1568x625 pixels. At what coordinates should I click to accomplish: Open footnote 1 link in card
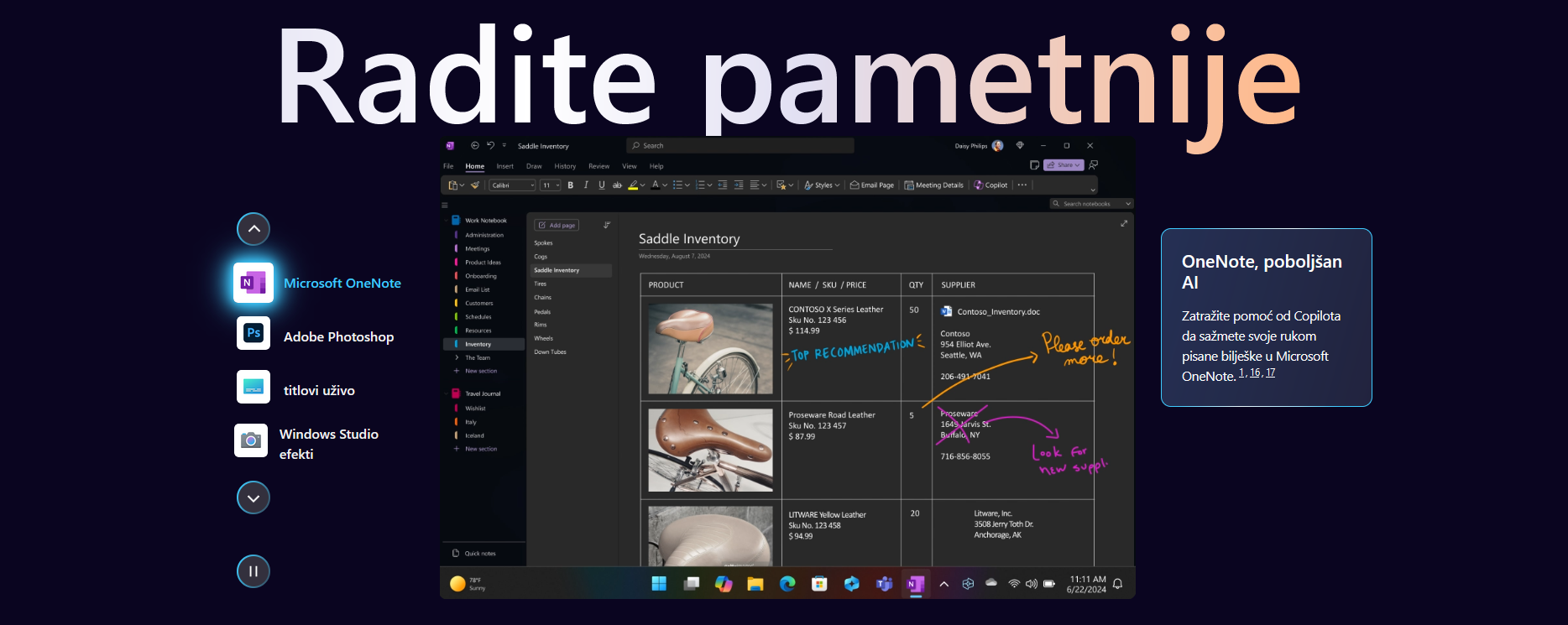1241,372
